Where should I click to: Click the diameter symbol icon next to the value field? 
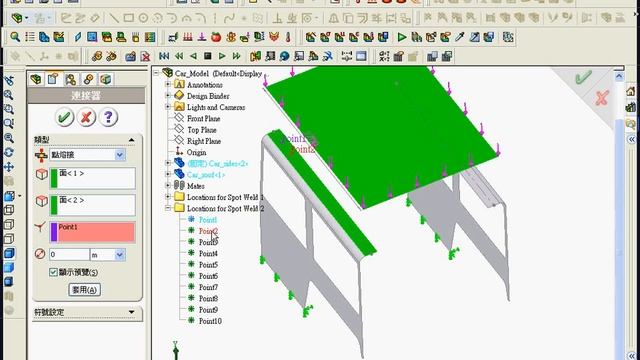coord(40,254)
